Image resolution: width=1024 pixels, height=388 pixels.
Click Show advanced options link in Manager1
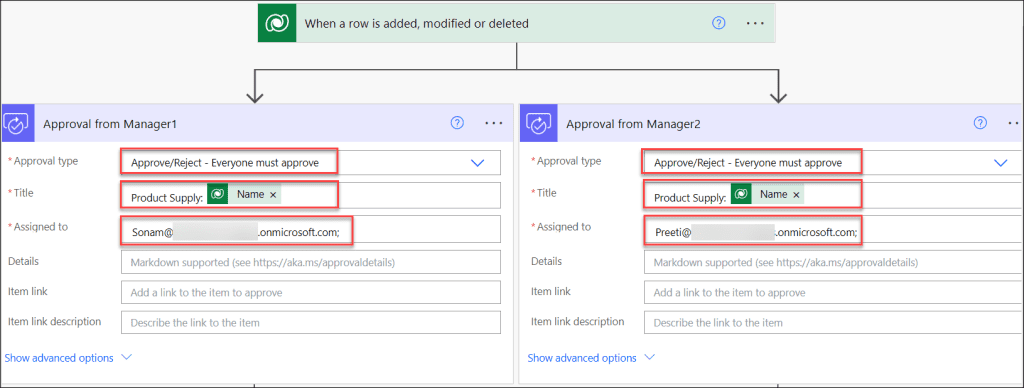[x=59, y=358]
